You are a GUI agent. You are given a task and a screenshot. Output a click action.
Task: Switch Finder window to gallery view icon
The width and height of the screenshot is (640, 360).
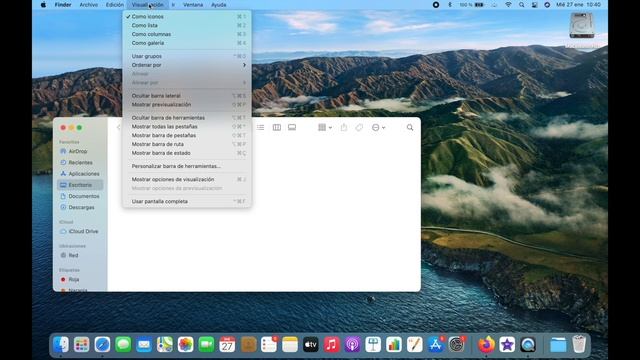point(292,127)
